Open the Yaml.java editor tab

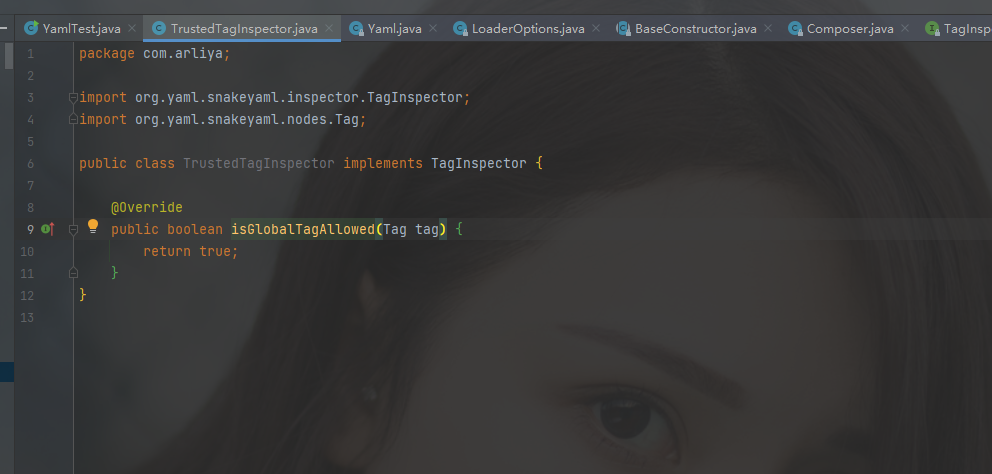(x=394, y=28)
